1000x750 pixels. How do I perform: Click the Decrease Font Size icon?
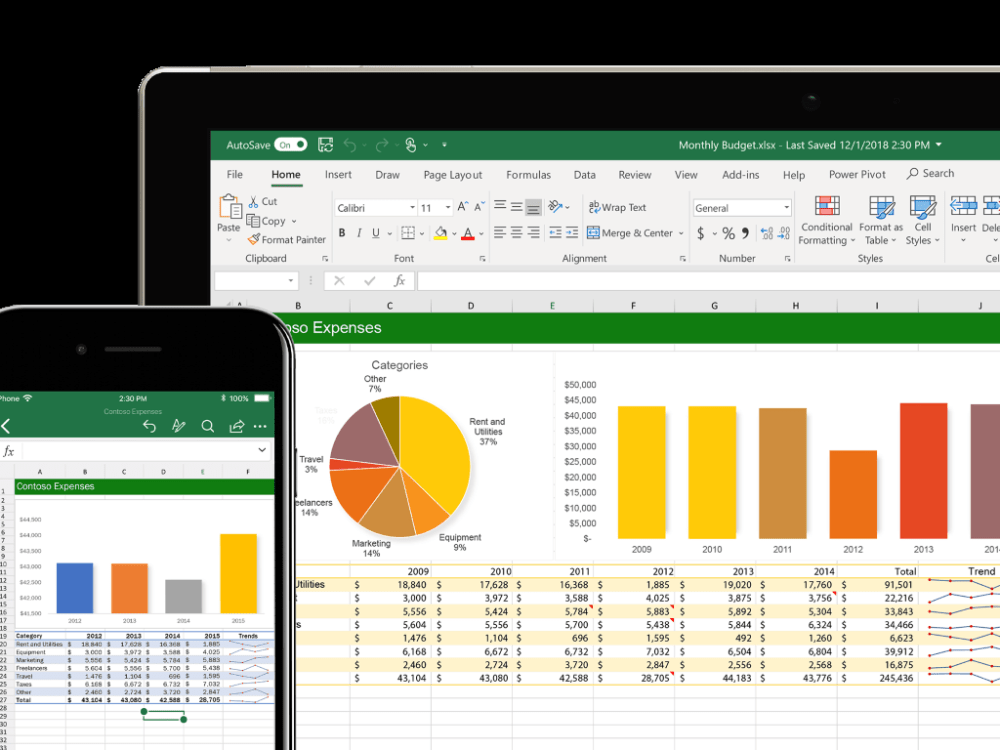pos(478,207)
